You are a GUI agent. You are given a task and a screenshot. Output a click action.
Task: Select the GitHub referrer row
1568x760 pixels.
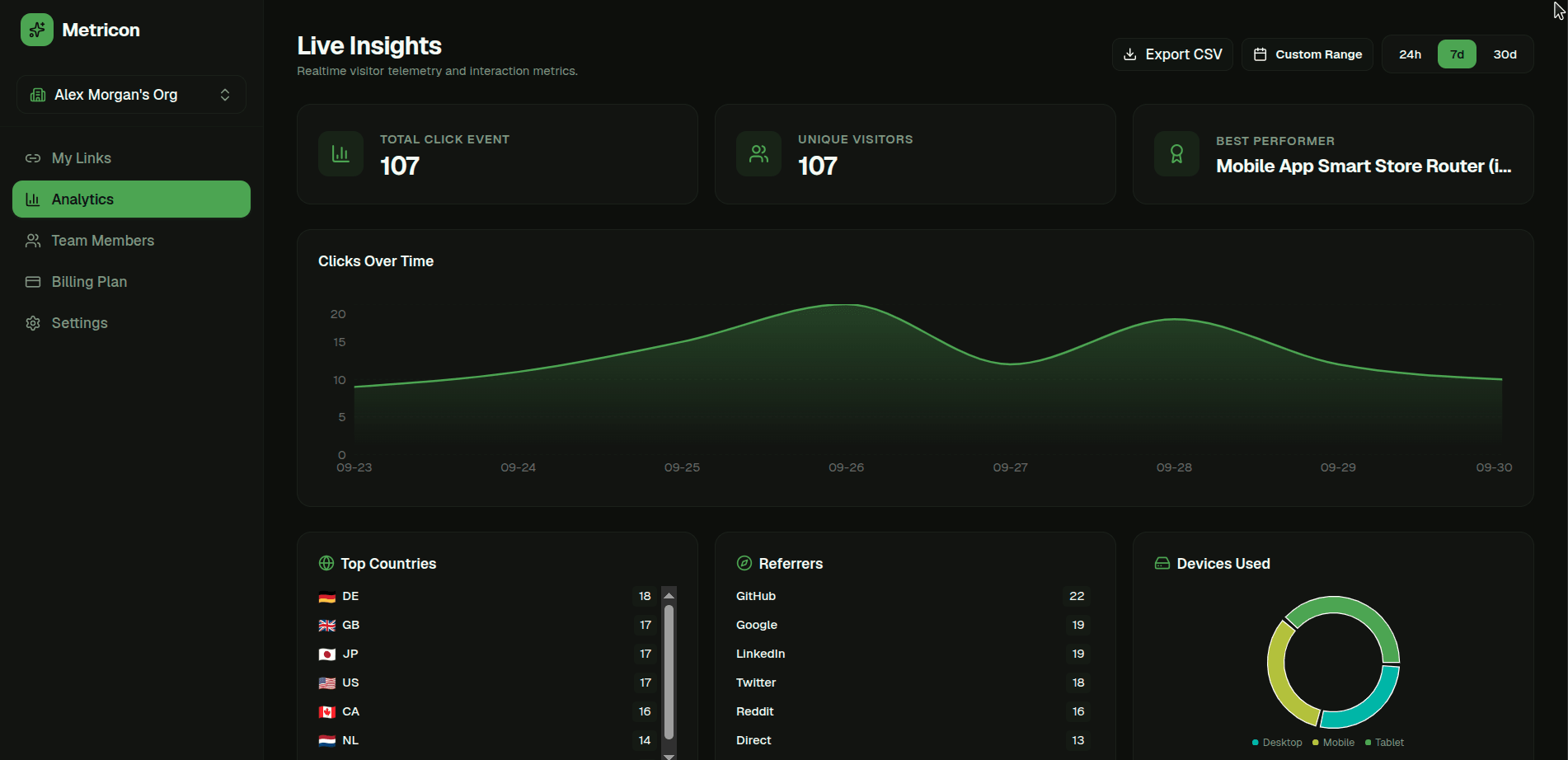(x=913, y=596)
